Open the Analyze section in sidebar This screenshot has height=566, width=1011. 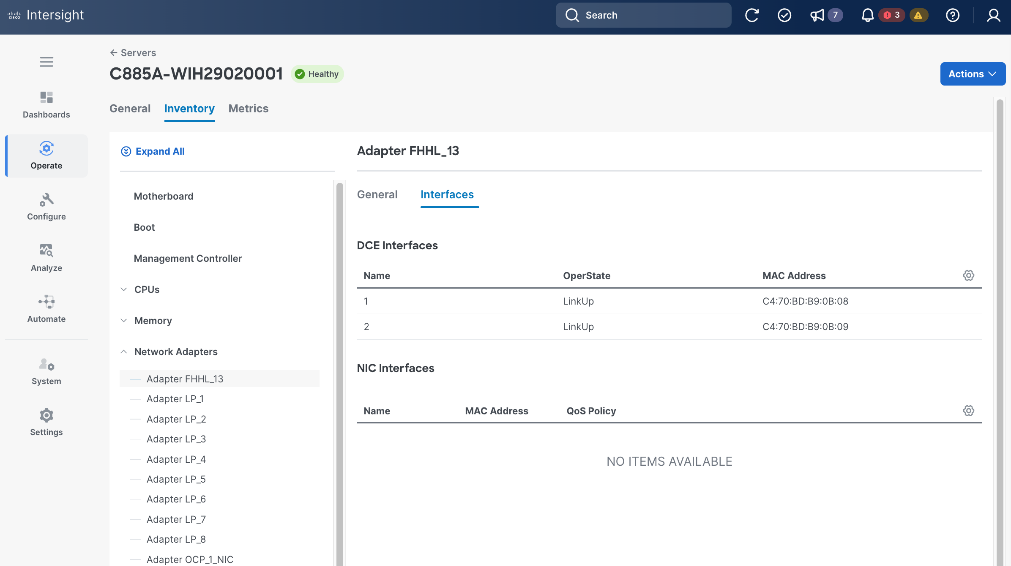coord(46,257)
